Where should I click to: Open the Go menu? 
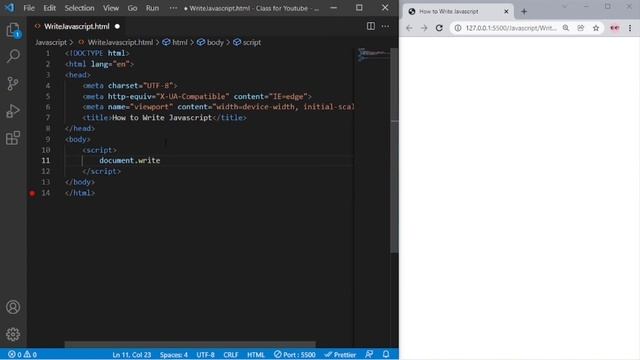point(132,8)
